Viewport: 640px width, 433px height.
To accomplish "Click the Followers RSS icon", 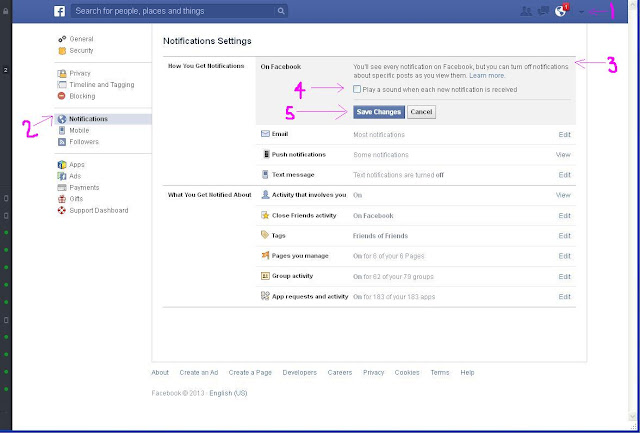I will coord(62,142).
